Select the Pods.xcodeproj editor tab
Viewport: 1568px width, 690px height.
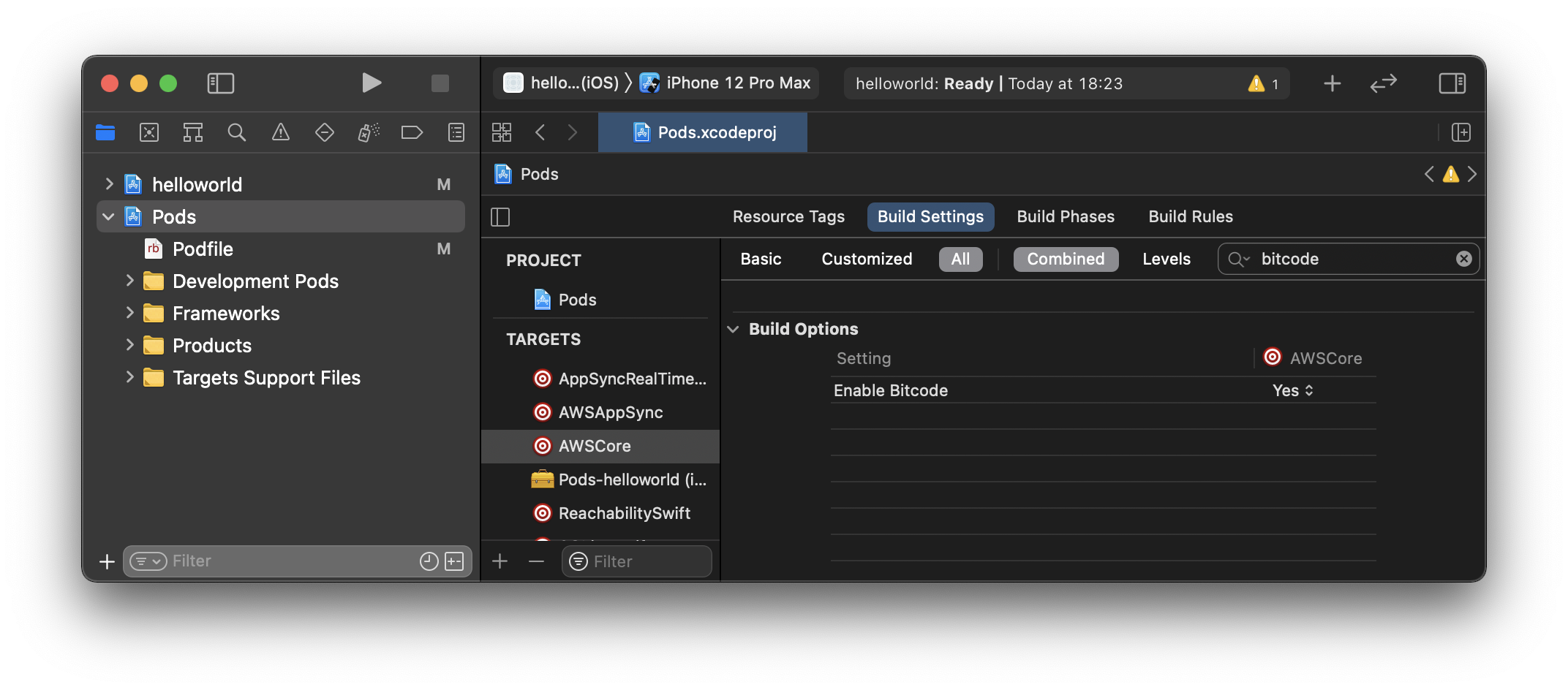703,132
